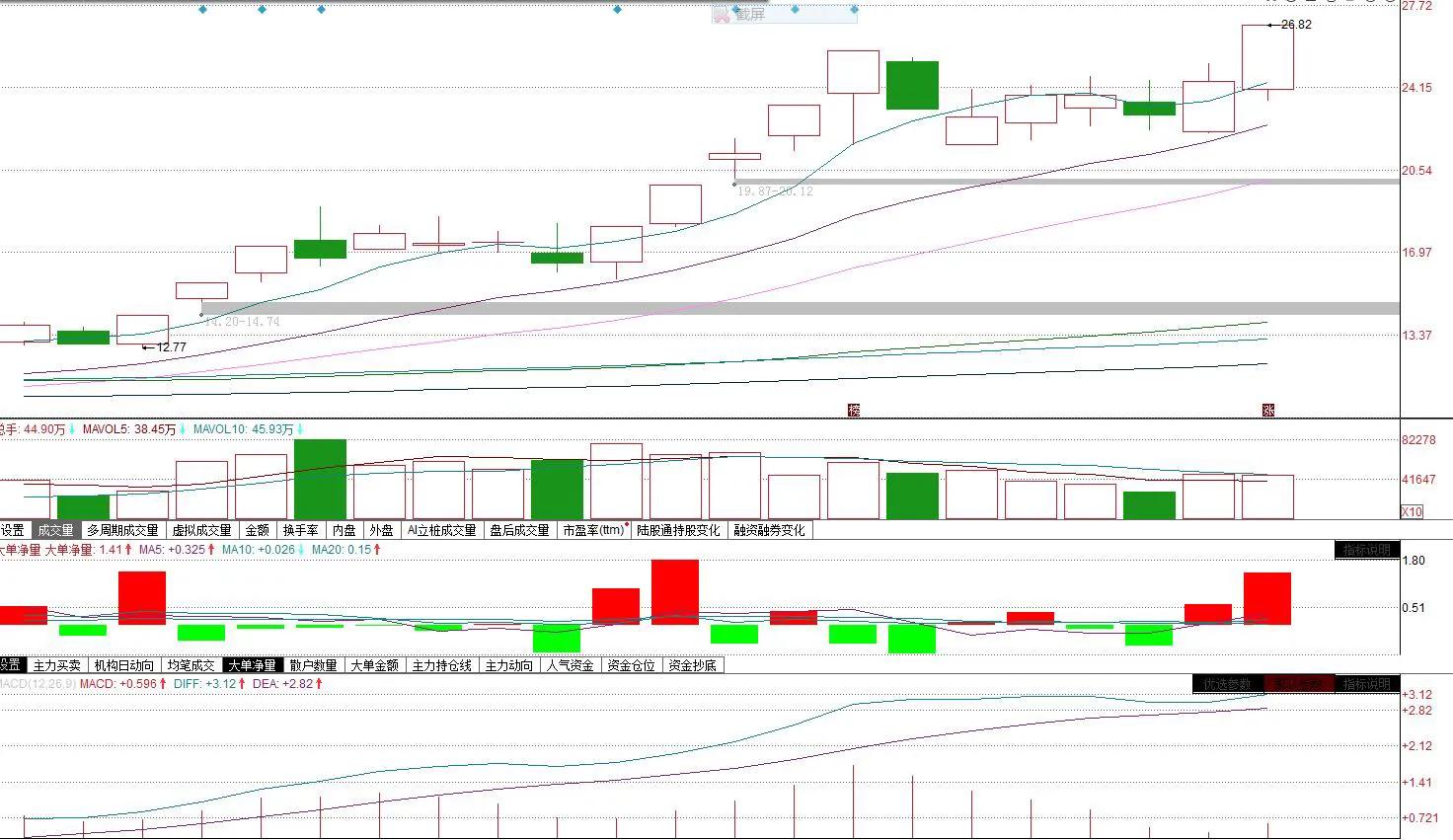This screenshot has height=840, width=1453.
Task: Switch to the 虚拟成交量 tab
Action: click(x=202, y=530)
